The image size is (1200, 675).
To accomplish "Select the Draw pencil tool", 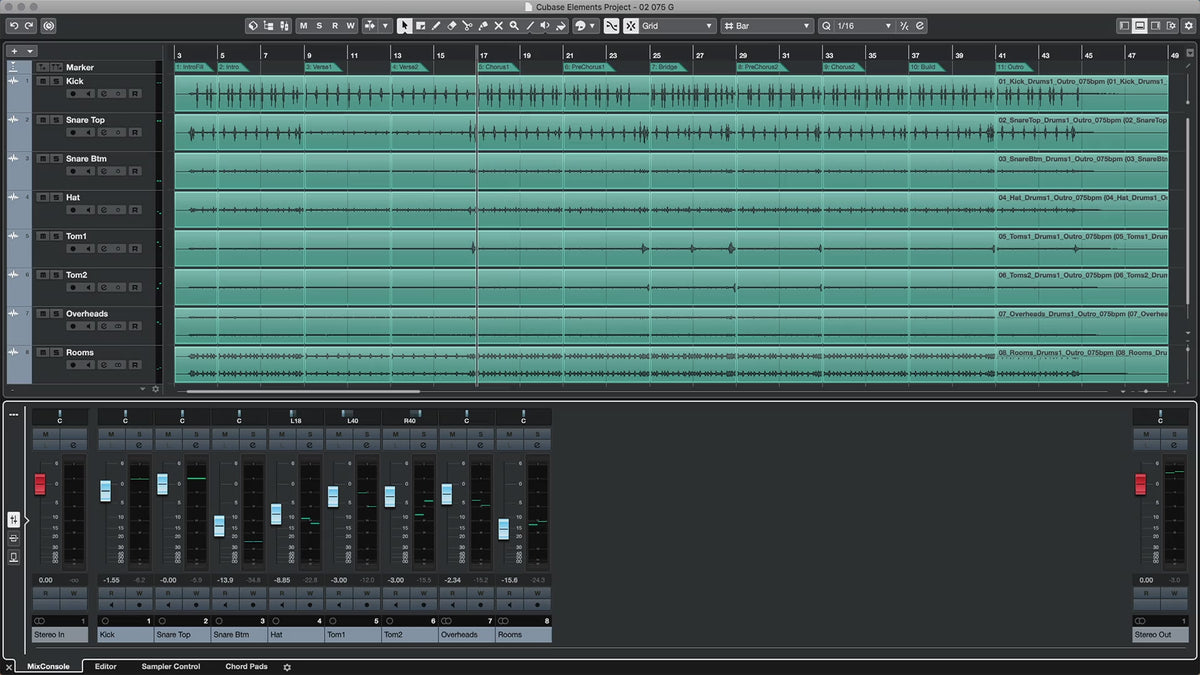I will (x=436, y=26).
